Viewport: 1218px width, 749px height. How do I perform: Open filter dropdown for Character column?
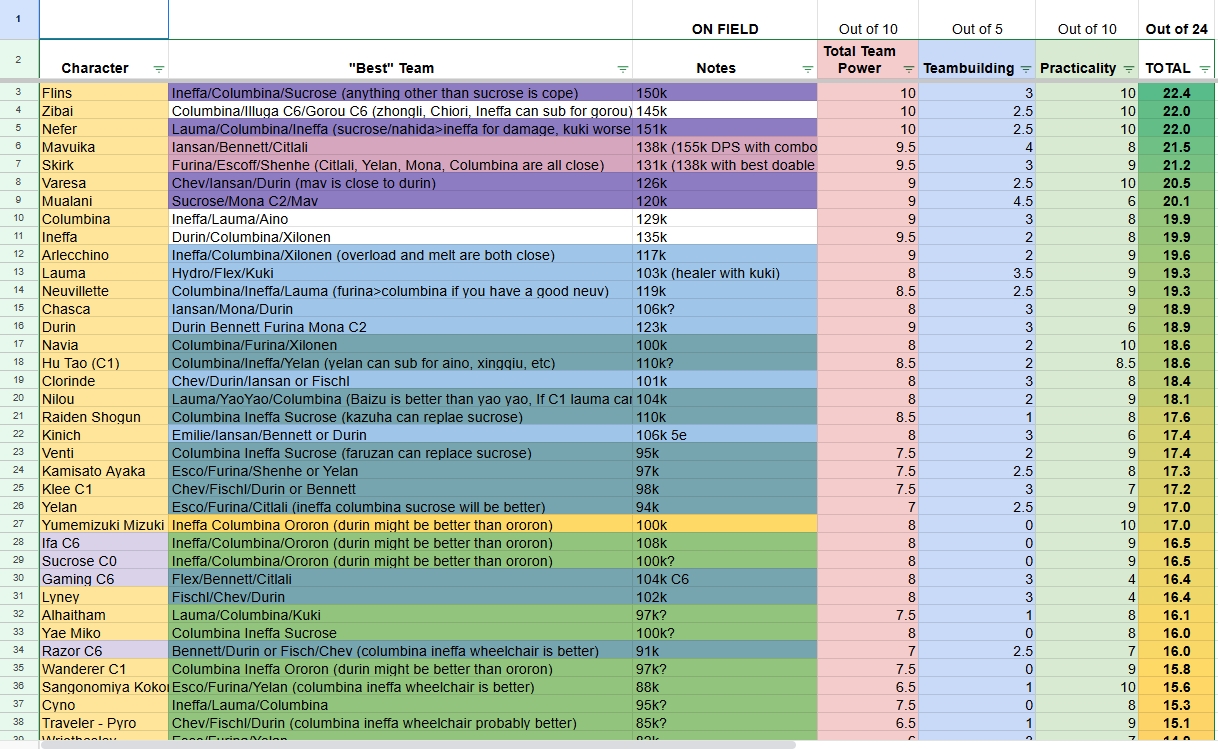[x=158, y=69]
